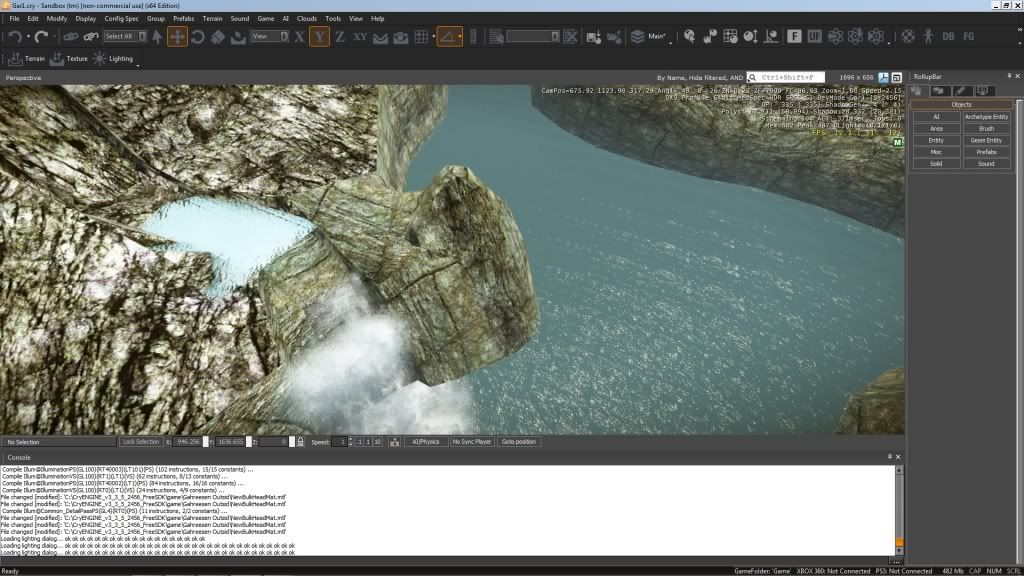Toggle the padlock icon beside Z
1024x576 pixels.
pos(300,442)
